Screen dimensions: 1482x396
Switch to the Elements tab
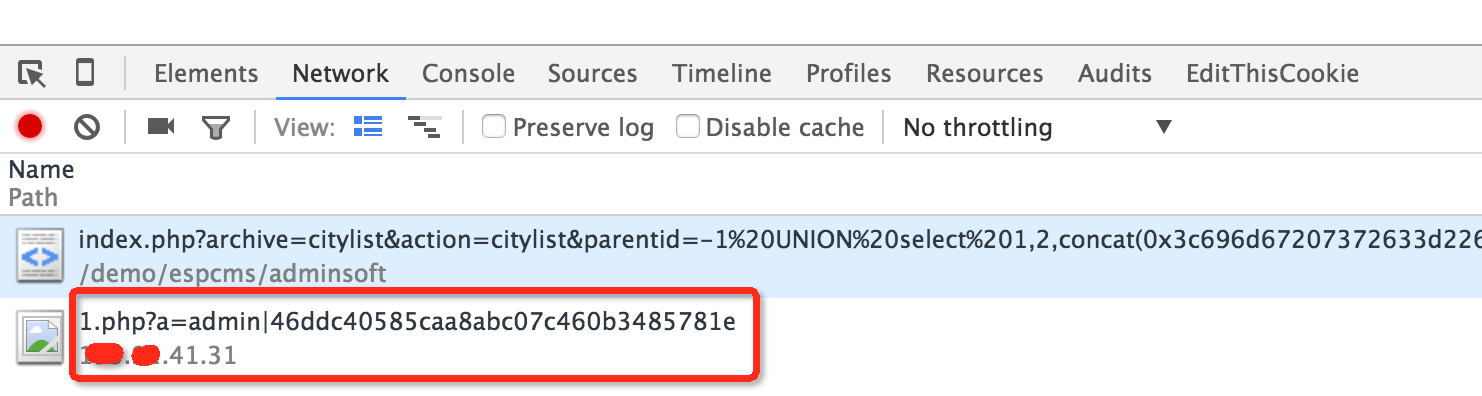pyautogui.click(x=206, y=73)
